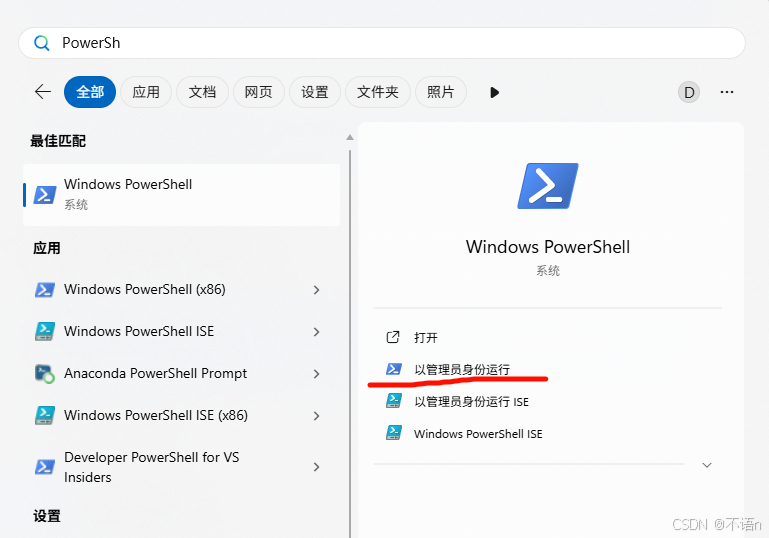Switch to the 文档 filter tab
The image size is (769, 538).
click(x=202, y=92)
